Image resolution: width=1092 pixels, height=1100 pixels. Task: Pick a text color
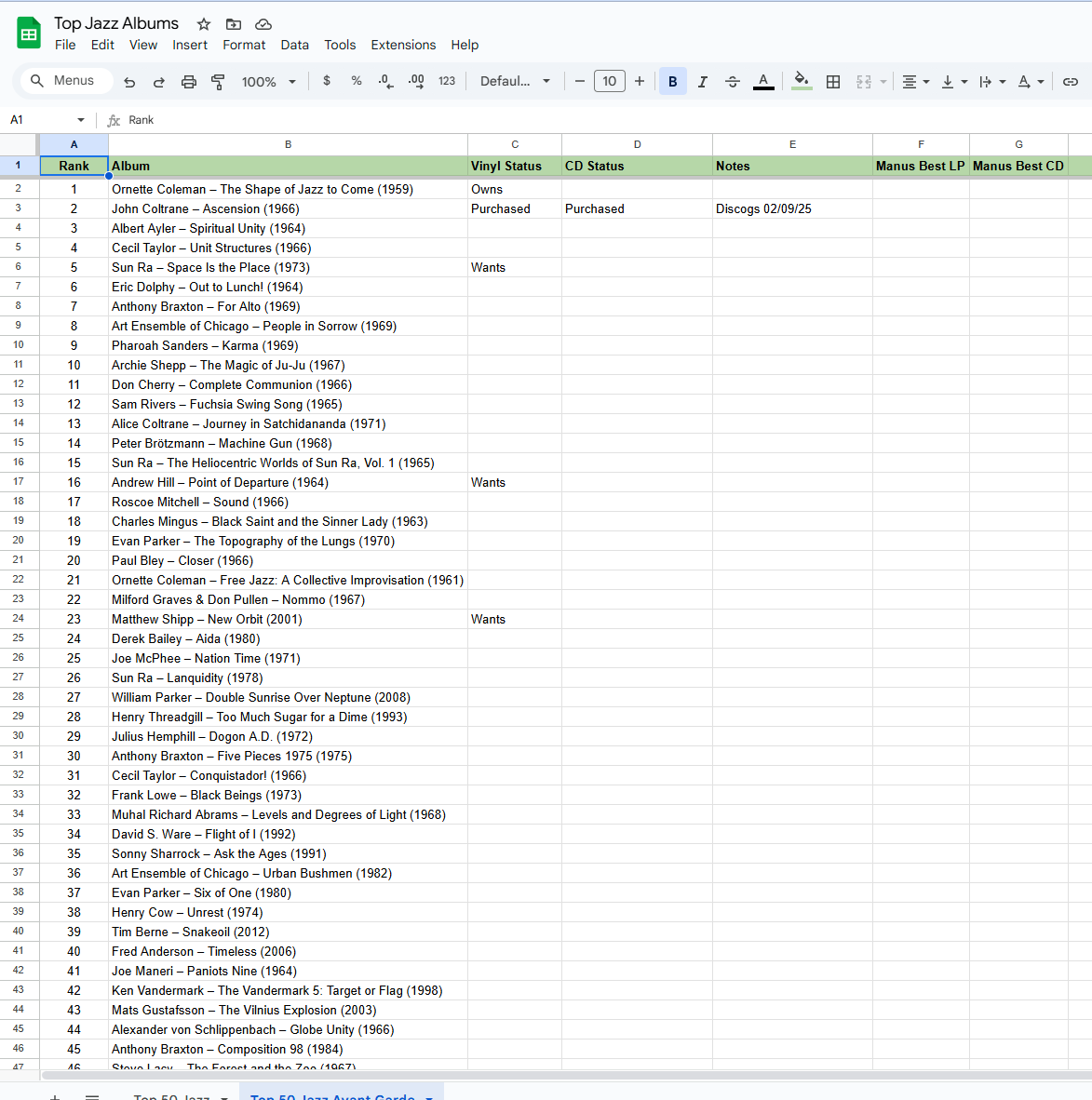pyautogui.click(x=763, y=82)
